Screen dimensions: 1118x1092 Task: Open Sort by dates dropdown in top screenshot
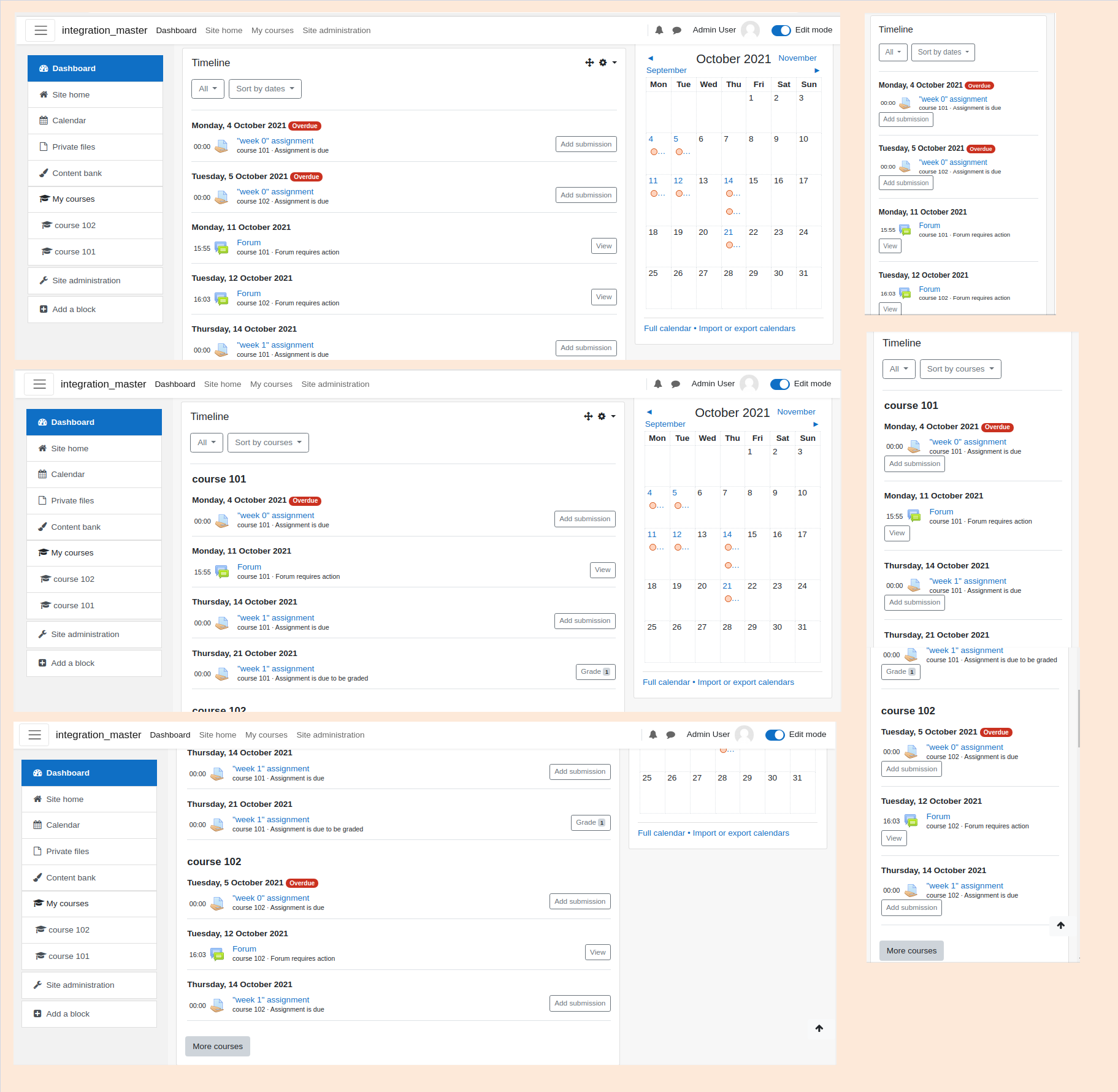coord(265,89)
